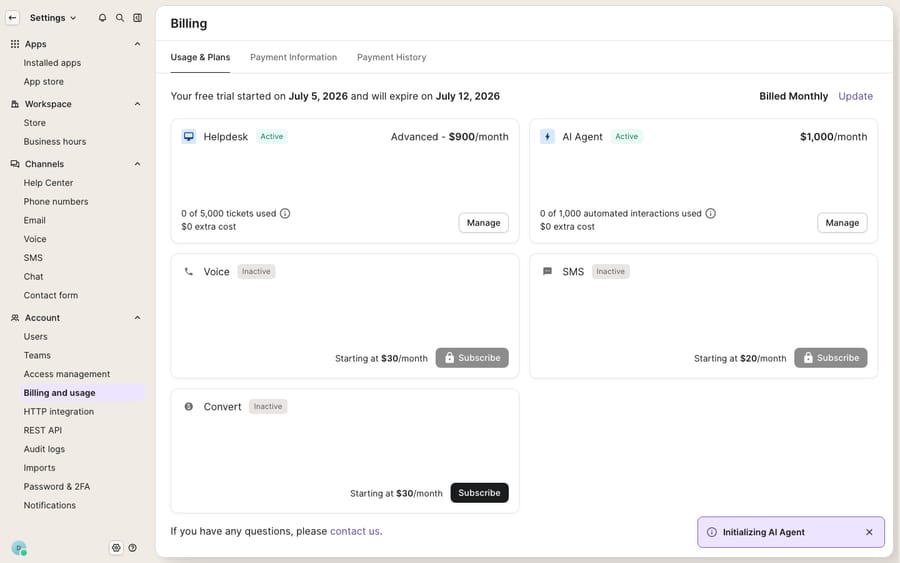
Task: Open HTTP integration settings
Action: pos(59,411)
